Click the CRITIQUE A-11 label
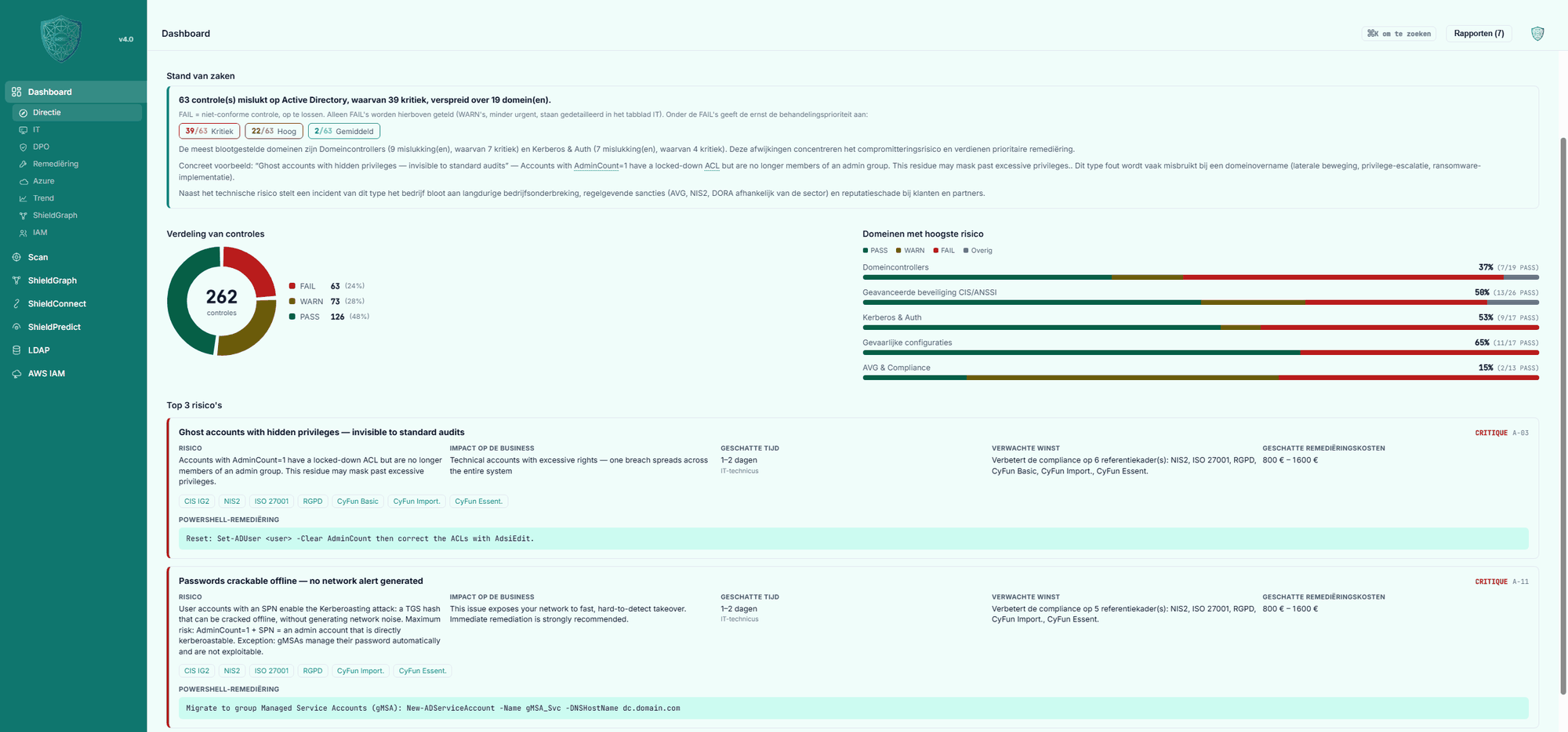 coord(1501,582)
